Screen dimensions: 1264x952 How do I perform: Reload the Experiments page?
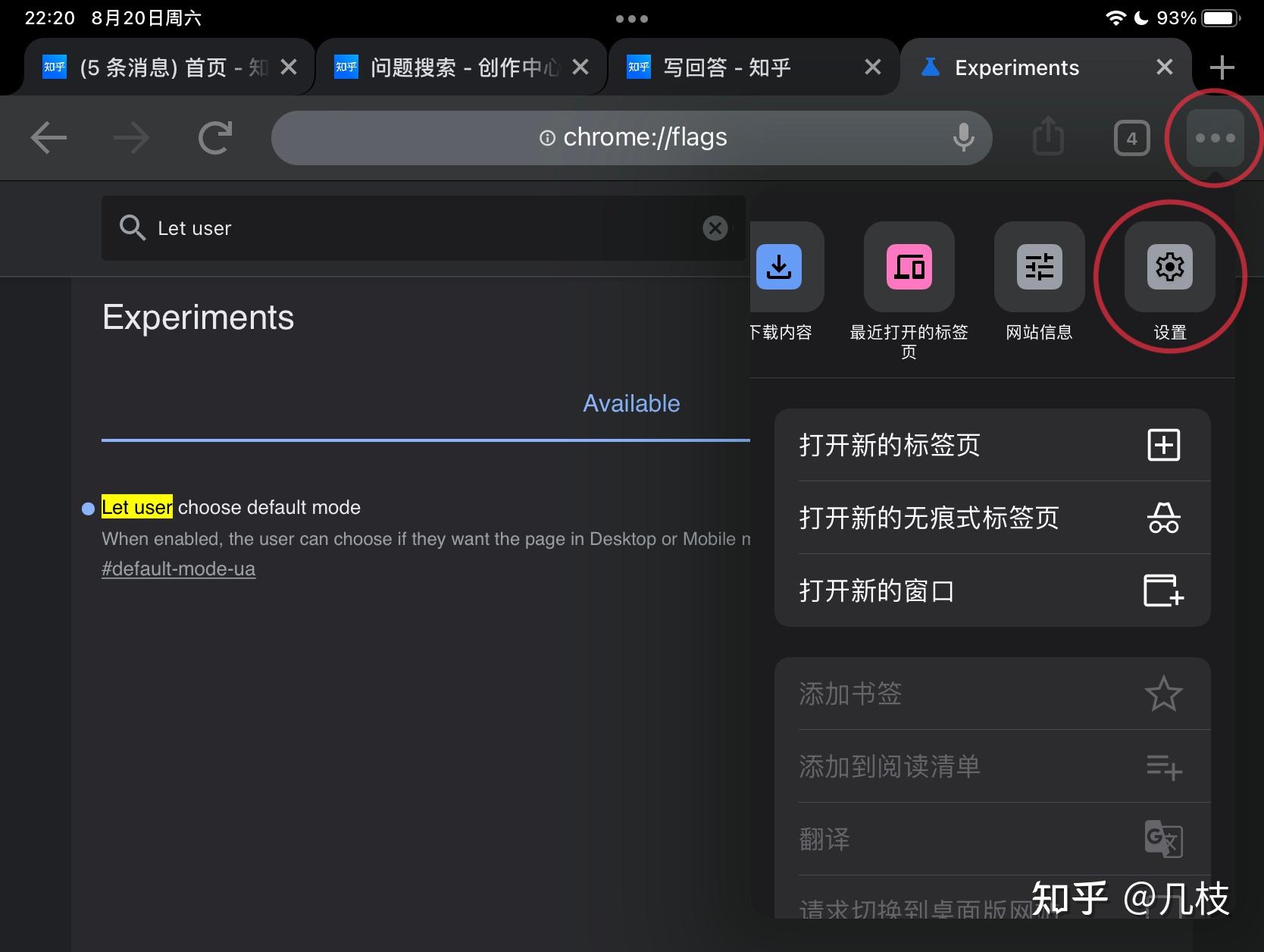pos(214,137)
